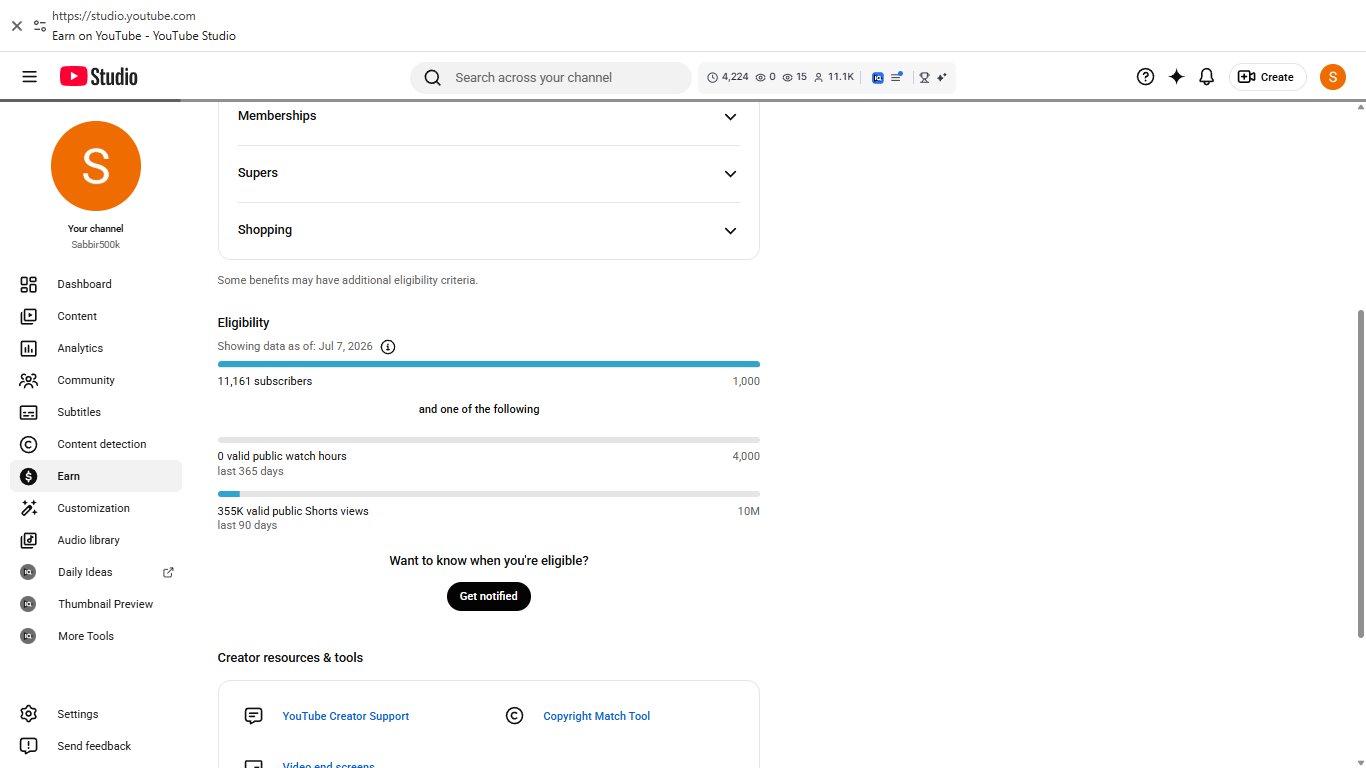The image size is (1366, 768).
Task: Click the subscribers progress bar
Action: click(x=489, y=364)
